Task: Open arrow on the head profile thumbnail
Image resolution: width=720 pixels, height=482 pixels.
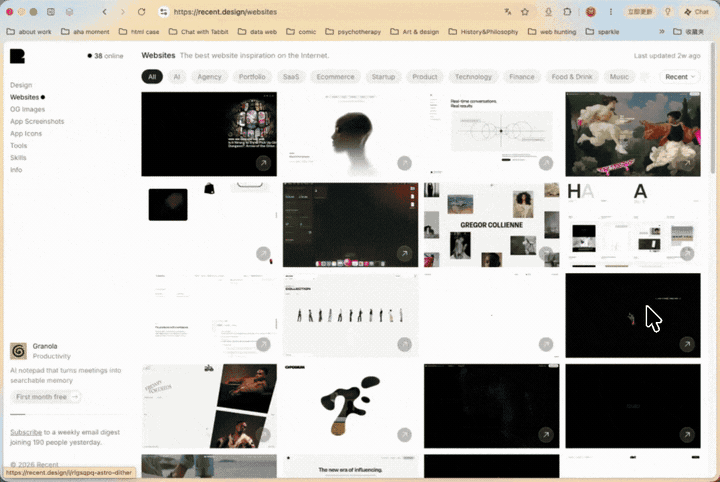Action: point(405,163)
